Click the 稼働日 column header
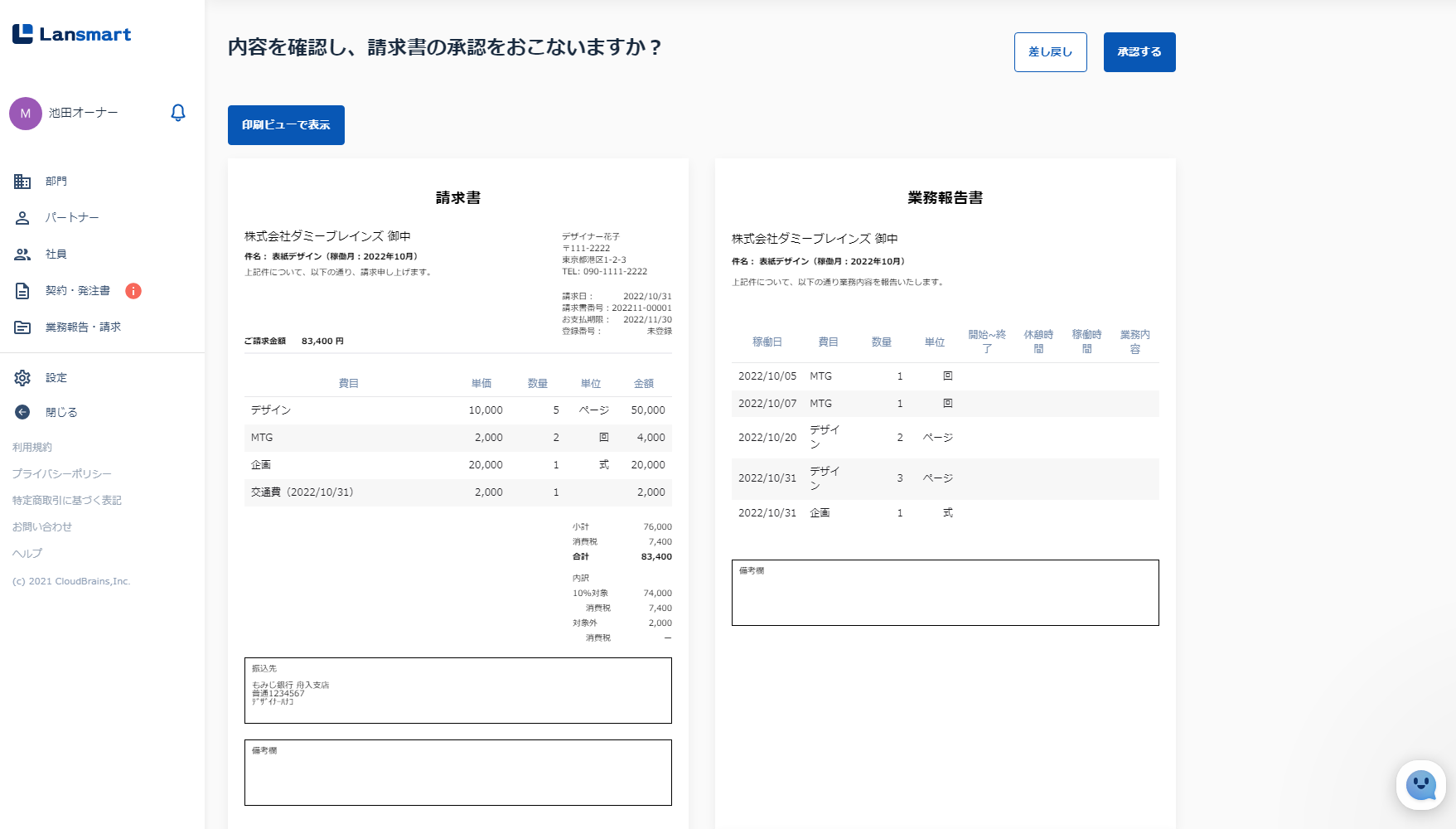This screenshot has width=1456, height=829. [767, 342]
